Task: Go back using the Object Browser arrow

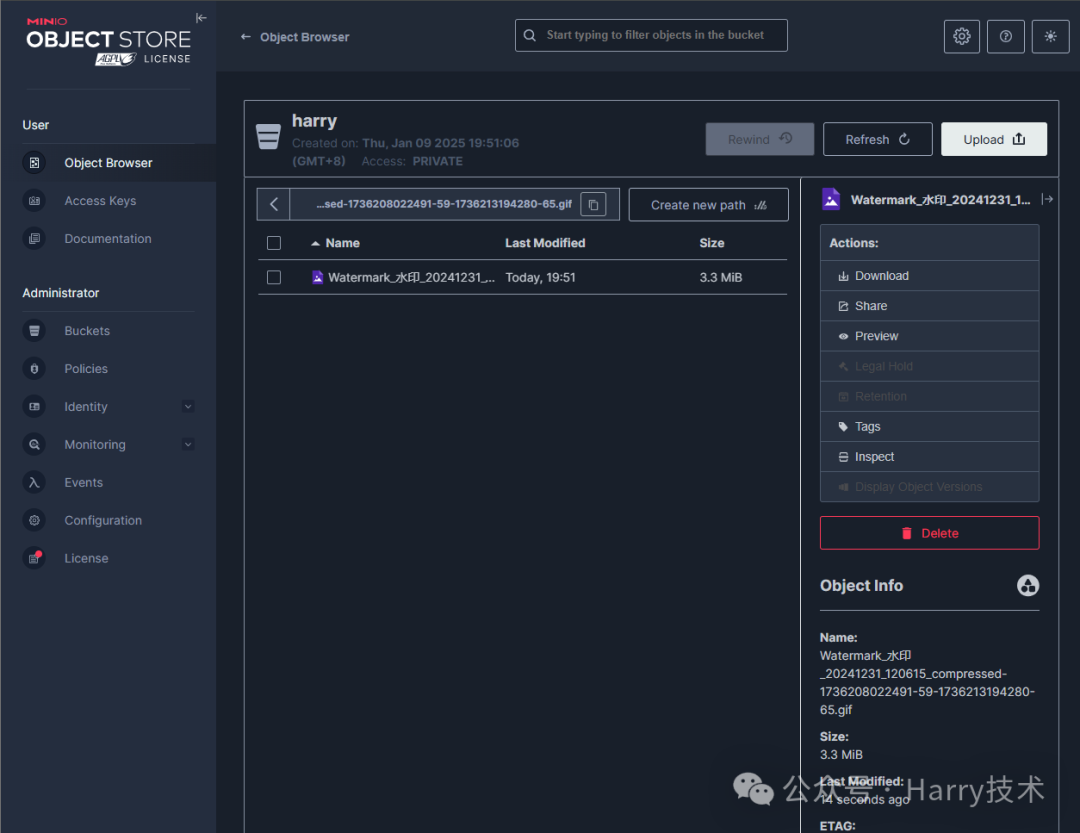Action: click(245, 37)
